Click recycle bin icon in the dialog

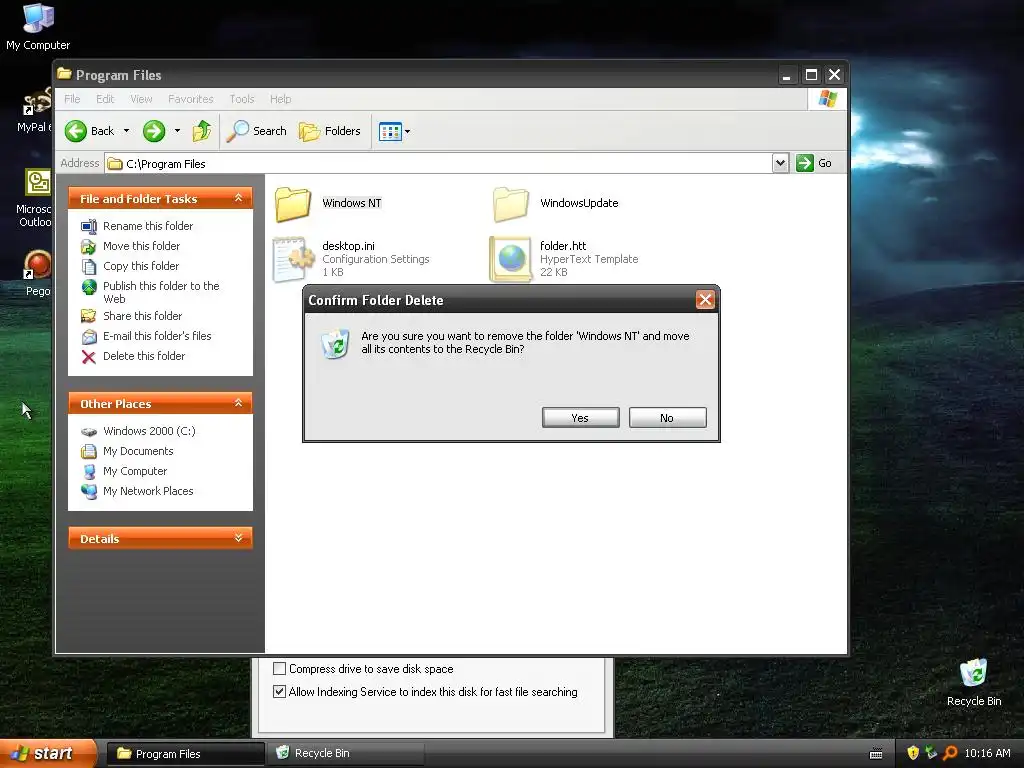coord(335,344)
